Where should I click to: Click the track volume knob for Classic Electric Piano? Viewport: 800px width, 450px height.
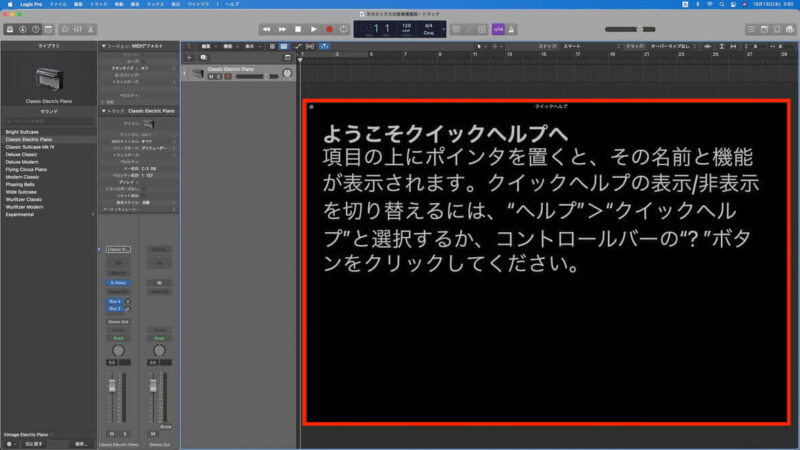[288, 73]
